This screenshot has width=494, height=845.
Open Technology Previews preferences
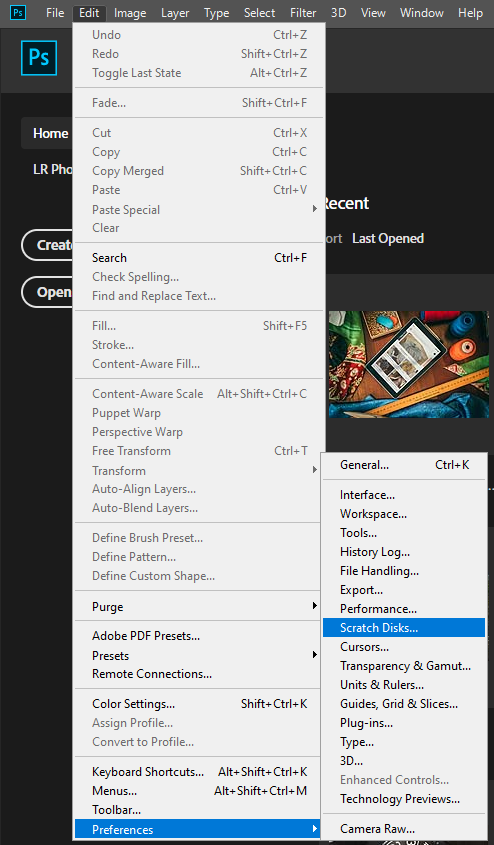pos(404,799)
